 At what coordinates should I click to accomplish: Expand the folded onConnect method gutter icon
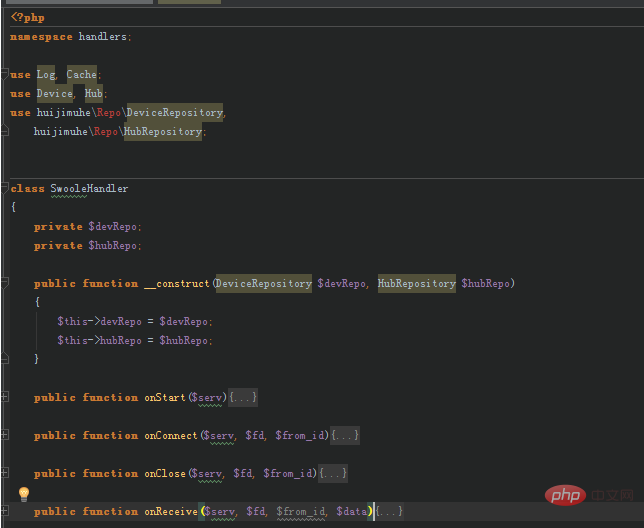click(5, 434)
